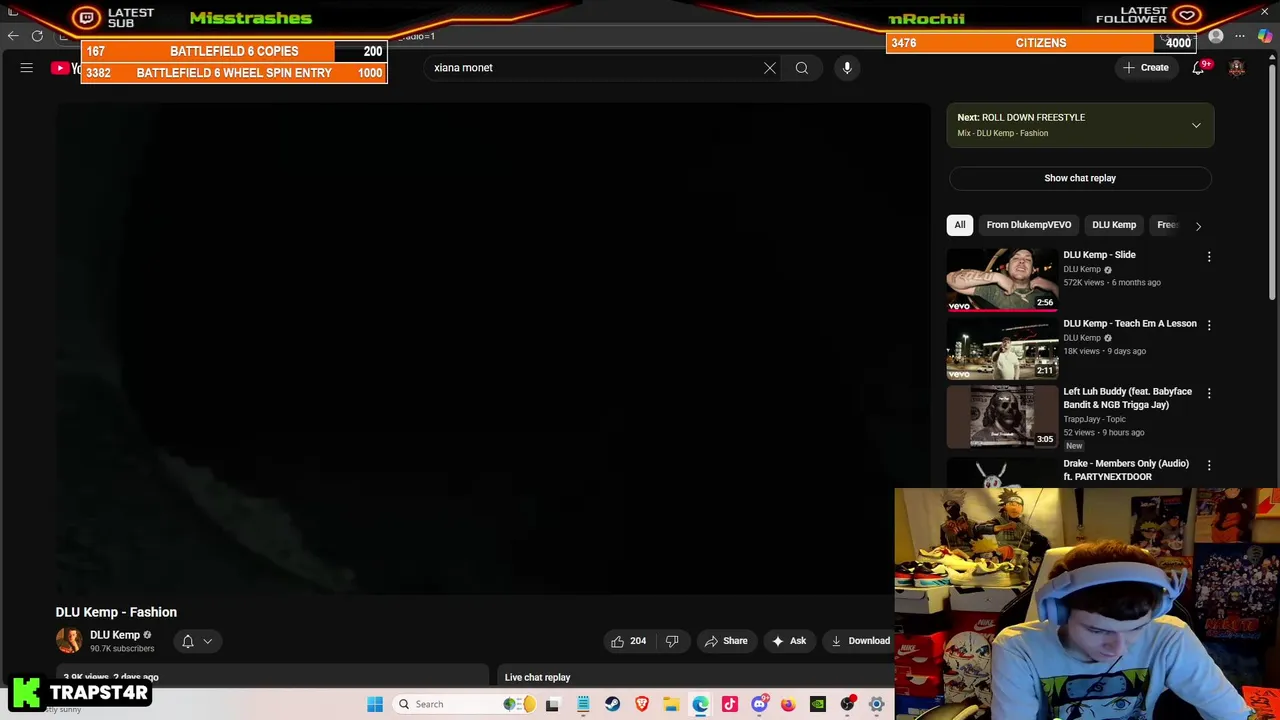Open the 'Teach Em A Lesson' thumbnail
The image size is (1280, 720).
coord(1002,348)
